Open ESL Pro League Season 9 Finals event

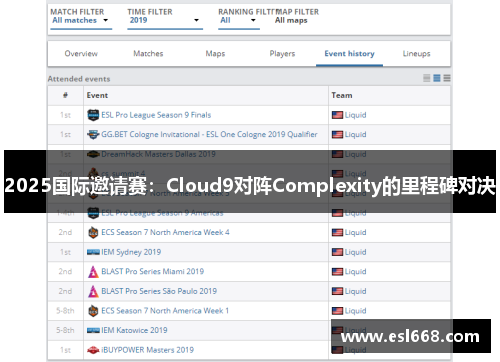(x=156, y=115)
